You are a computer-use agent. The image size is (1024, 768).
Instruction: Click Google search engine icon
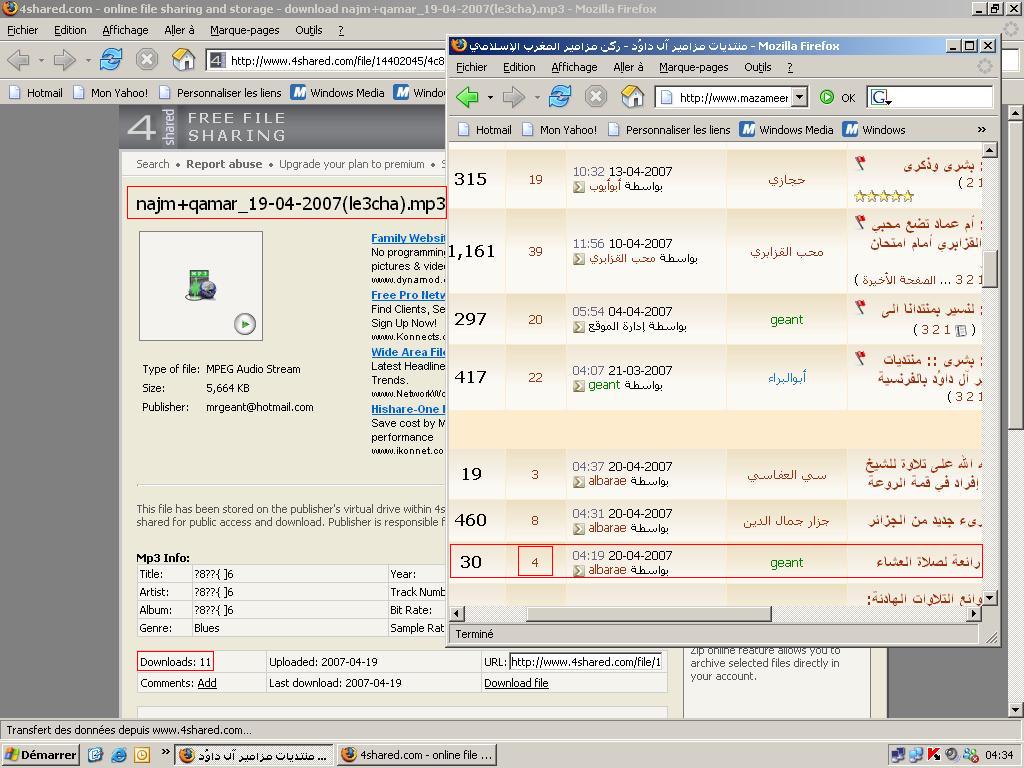coord(880,97)
